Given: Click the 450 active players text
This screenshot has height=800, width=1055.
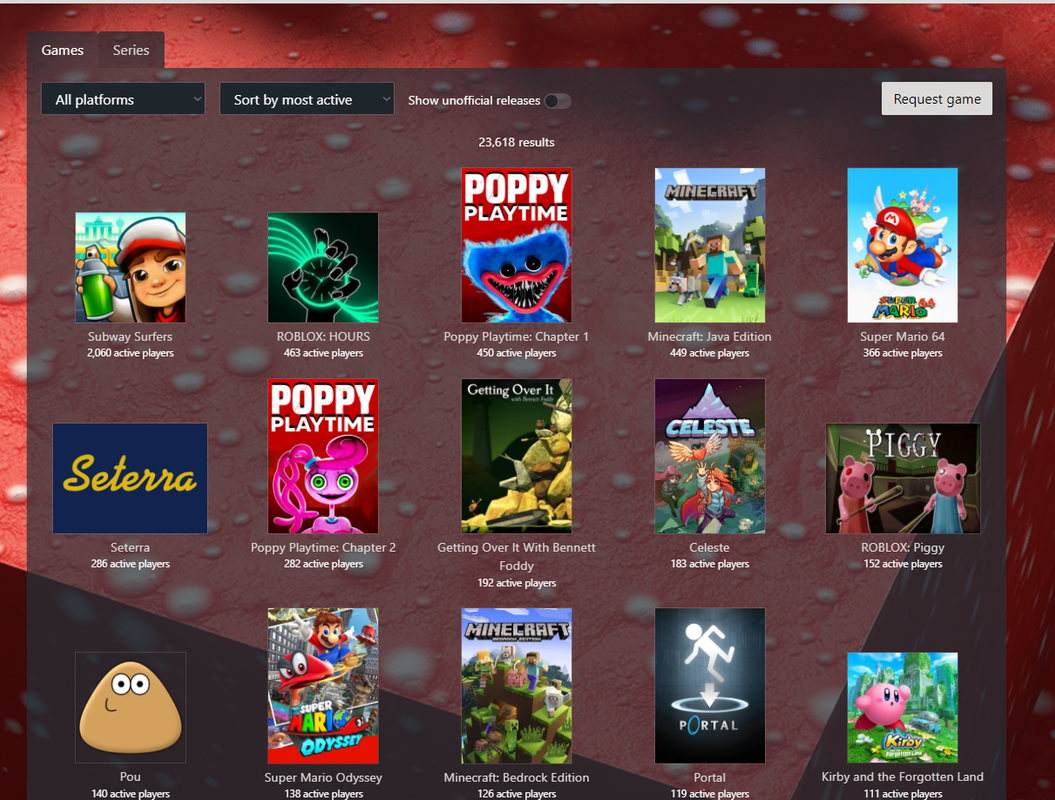Looking at the screenshot, I should (x=516, y=353).
